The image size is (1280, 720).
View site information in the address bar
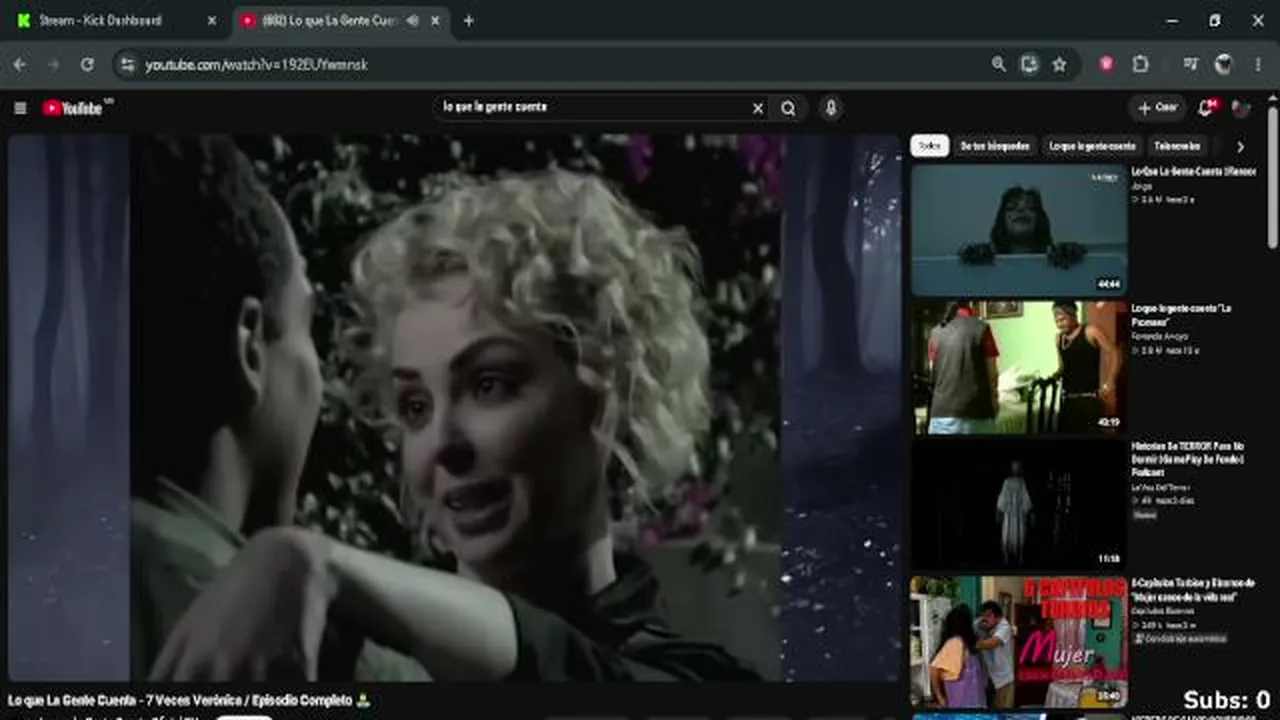click(127, 64)
